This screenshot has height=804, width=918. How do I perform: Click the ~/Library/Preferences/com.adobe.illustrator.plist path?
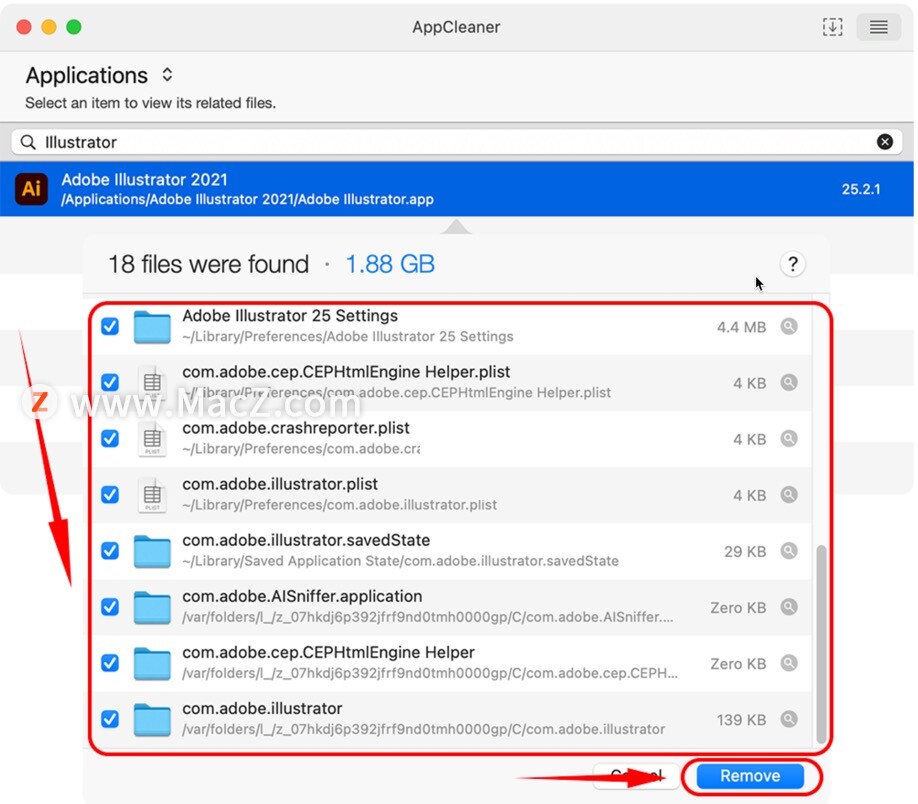point(340,505)
